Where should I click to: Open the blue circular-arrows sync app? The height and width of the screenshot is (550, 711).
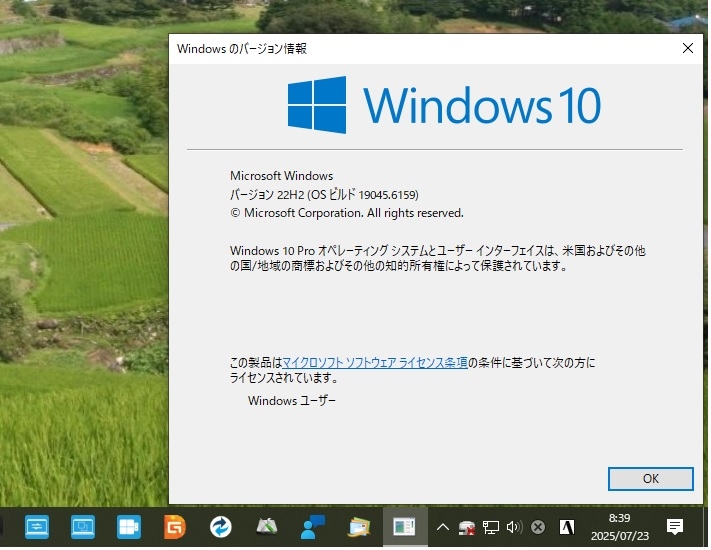click(221, 527)
